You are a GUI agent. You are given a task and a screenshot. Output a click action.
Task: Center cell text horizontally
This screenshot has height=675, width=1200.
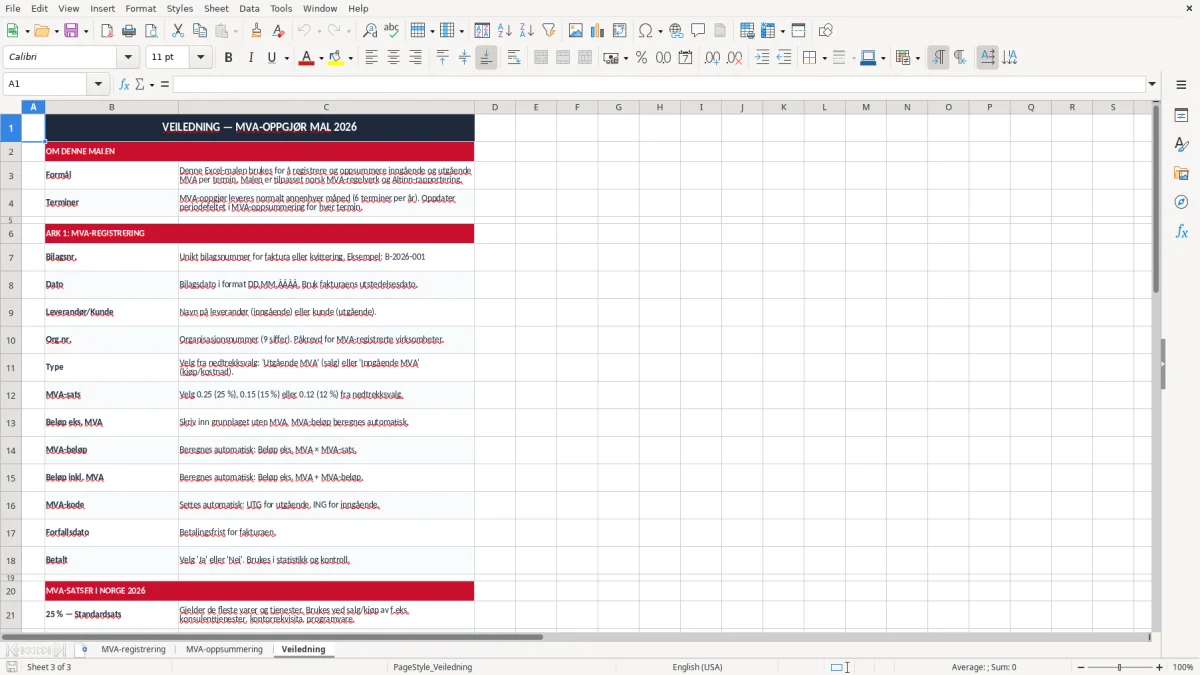[x=394, y=58]
